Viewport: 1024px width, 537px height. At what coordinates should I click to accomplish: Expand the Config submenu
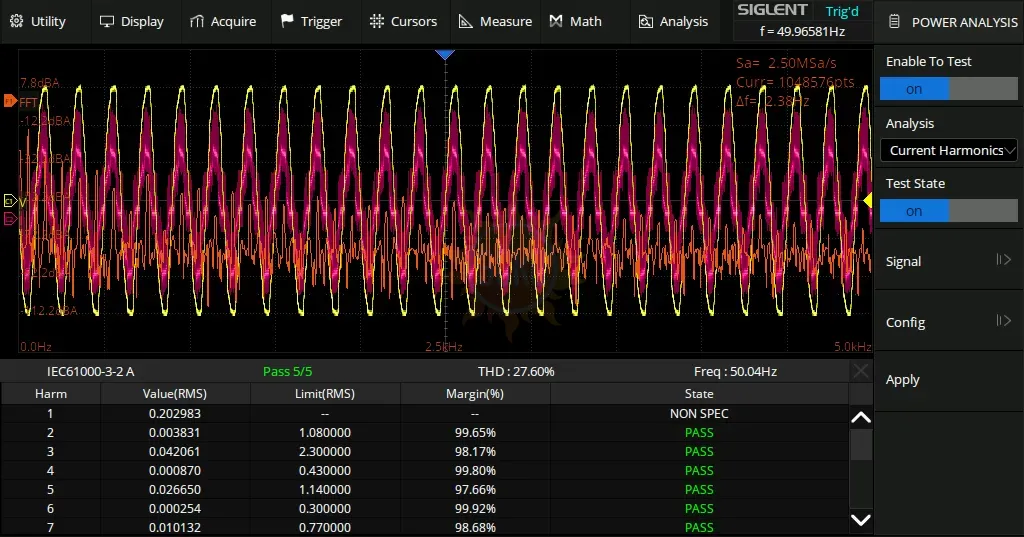[x=948, y=322]
